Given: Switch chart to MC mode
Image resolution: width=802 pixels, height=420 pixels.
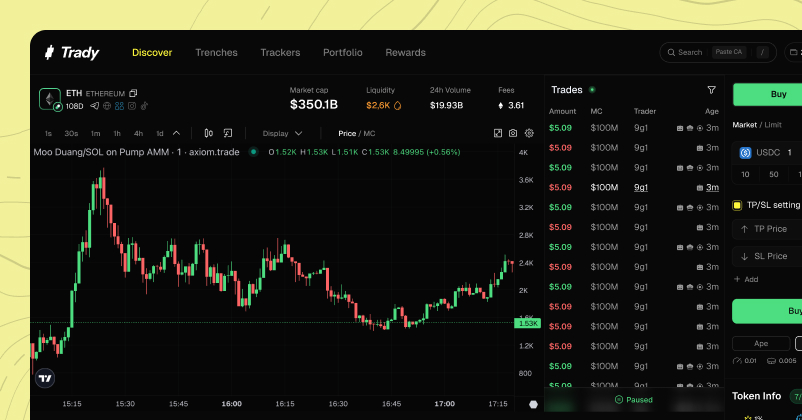Looking at the screenshot, I should point(369,134).
